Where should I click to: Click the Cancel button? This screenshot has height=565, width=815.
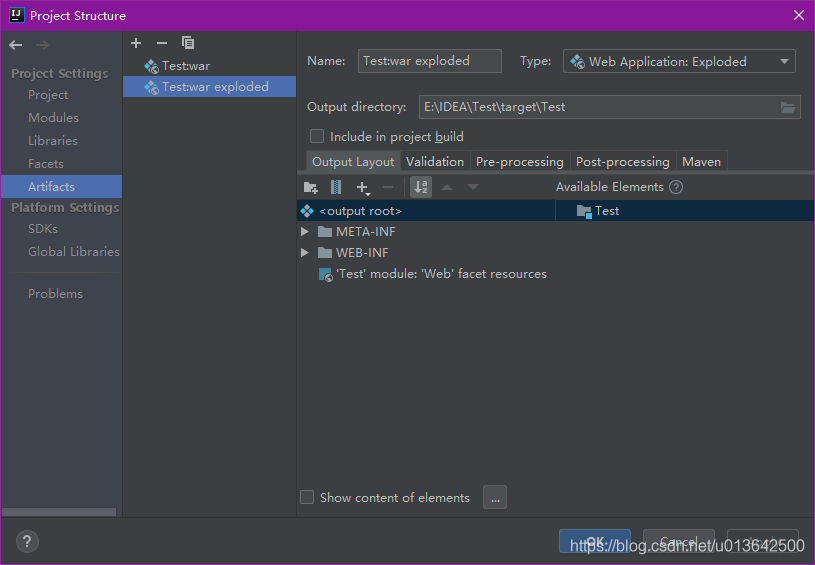[679, 542]
